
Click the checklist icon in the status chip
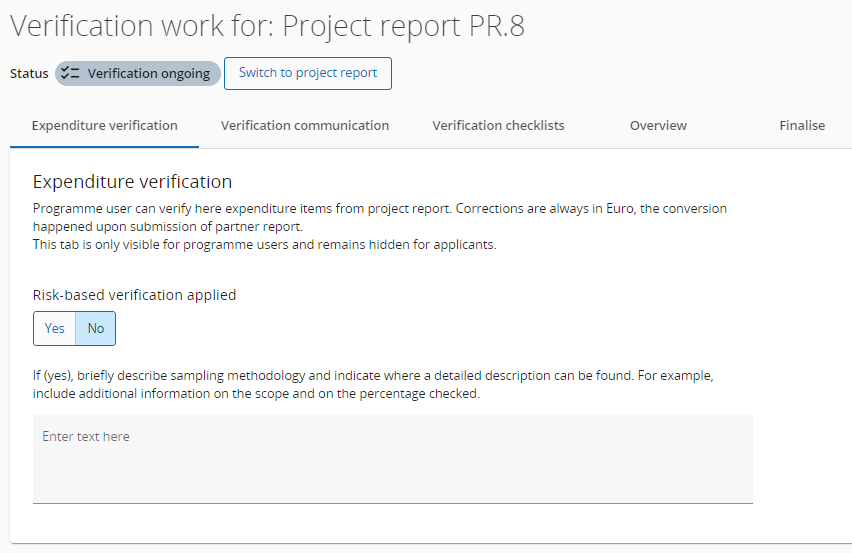(x=70, y=73)
